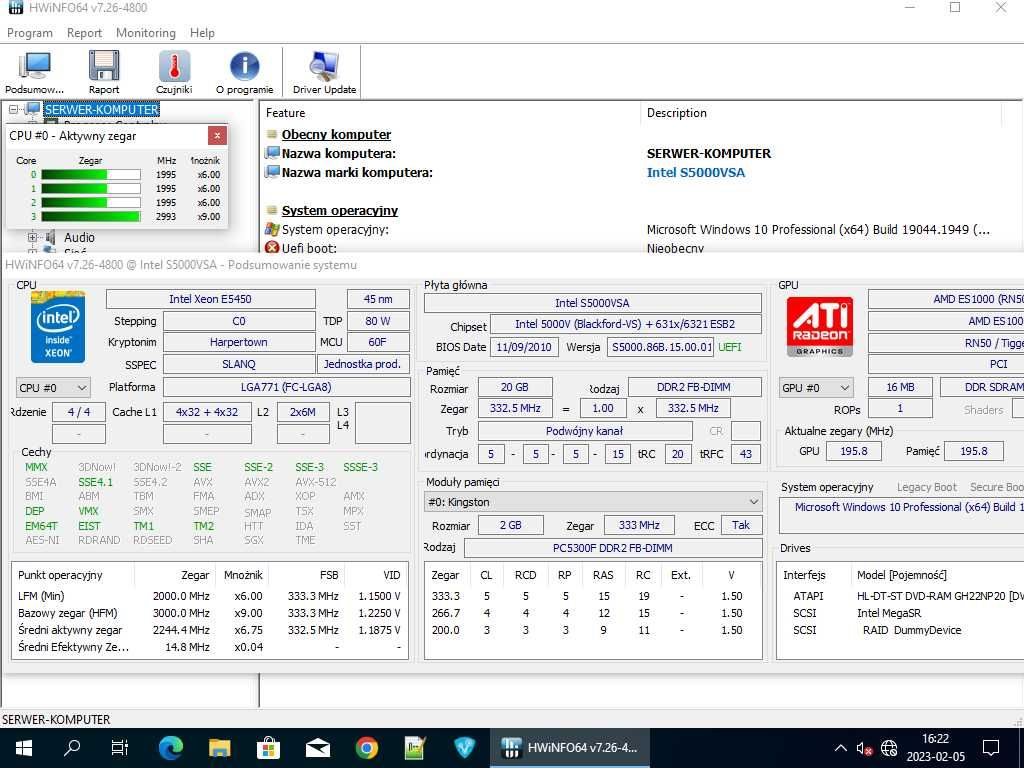Click the Intel S5000VSA brand link
The width and height of the screenshot is (1024, 768).
(x=696, y=172)
